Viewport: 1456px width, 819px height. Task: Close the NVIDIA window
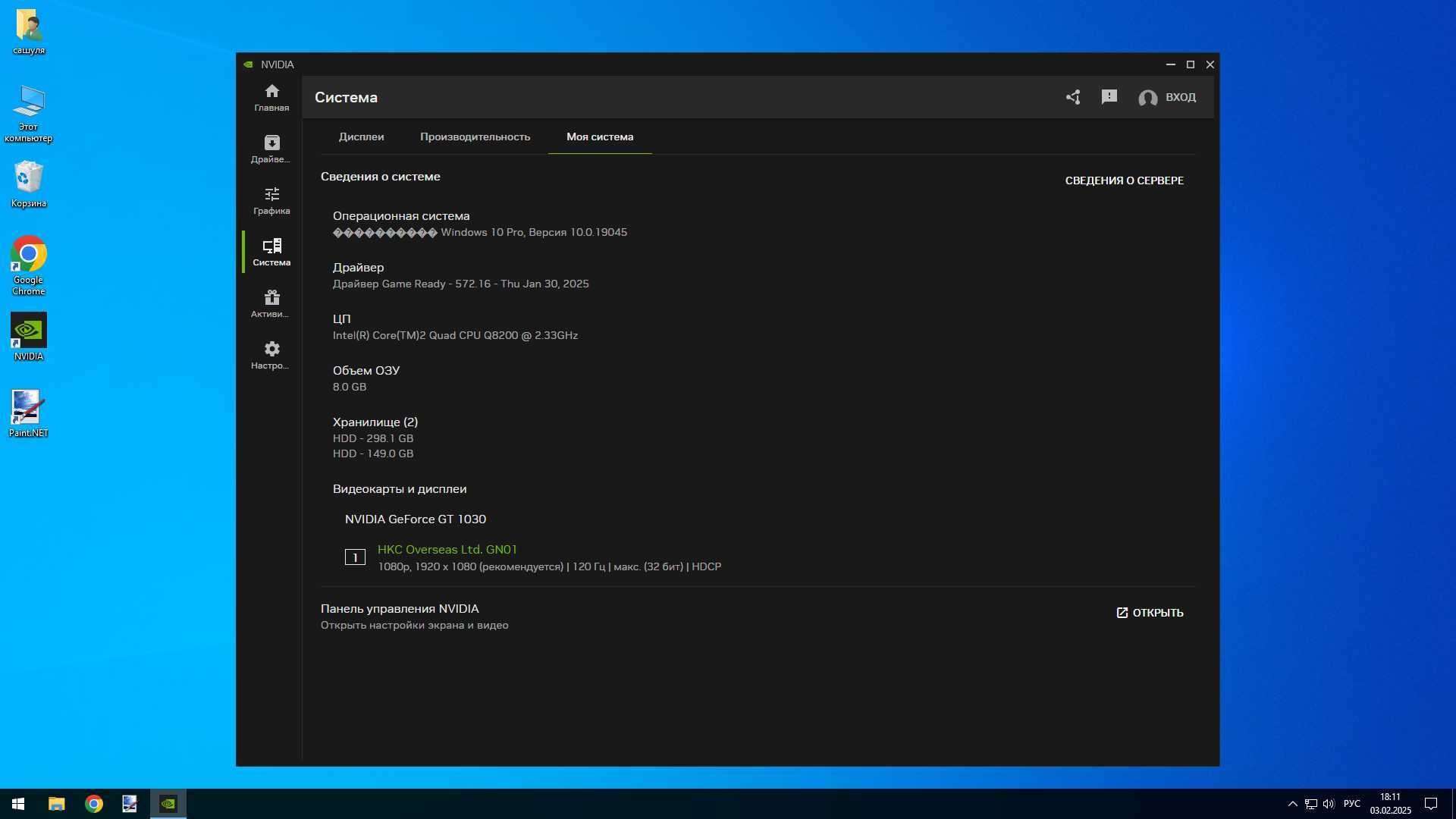pos(1210,64)
